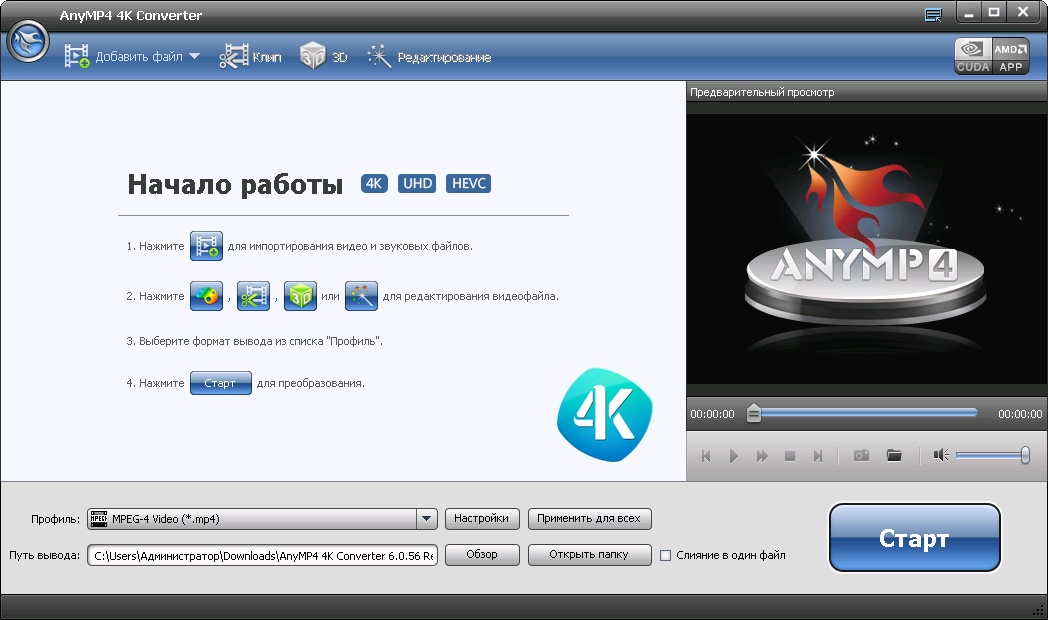Click the teal 4K logo
Image resolution: width=1048 pixels, height=620 pixels.
(x=605, y=414)
